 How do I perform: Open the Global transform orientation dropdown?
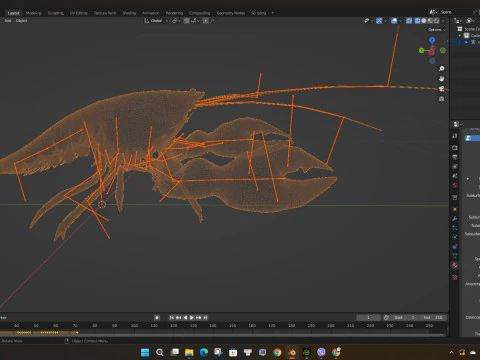click(x=156, y=21)
